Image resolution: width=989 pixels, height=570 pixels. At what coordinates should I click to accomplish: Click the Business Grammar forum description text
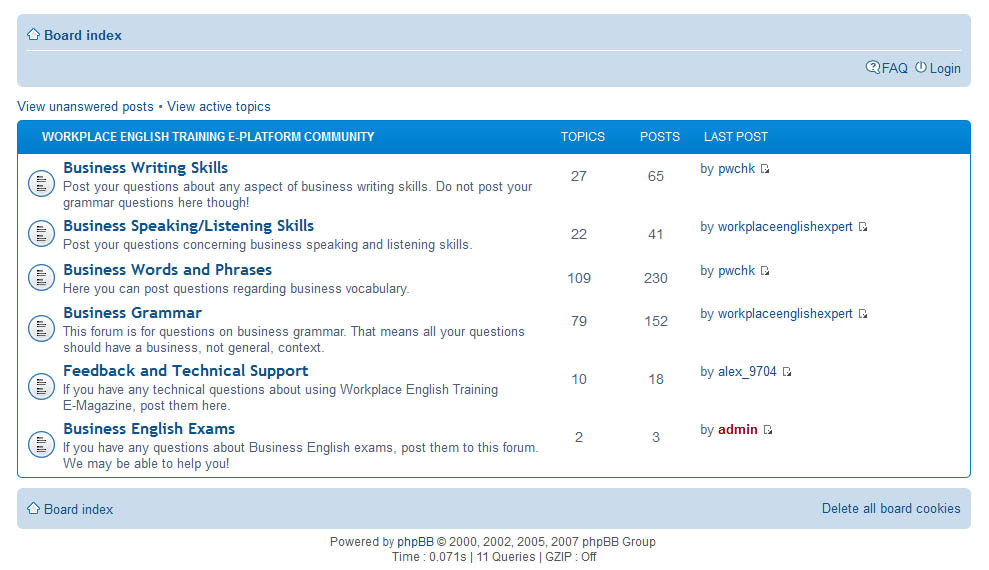click(293, 340)
